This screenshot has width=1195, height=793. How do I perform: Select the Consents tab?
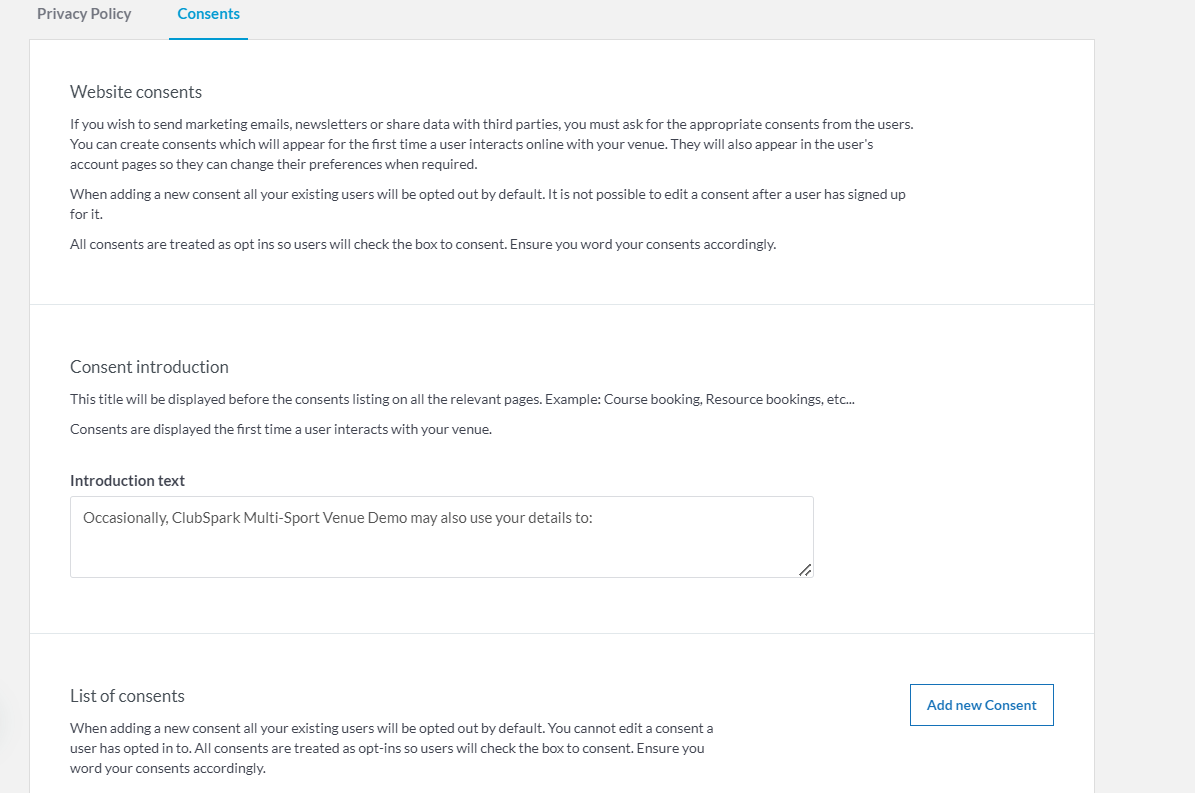coord(208,14)
